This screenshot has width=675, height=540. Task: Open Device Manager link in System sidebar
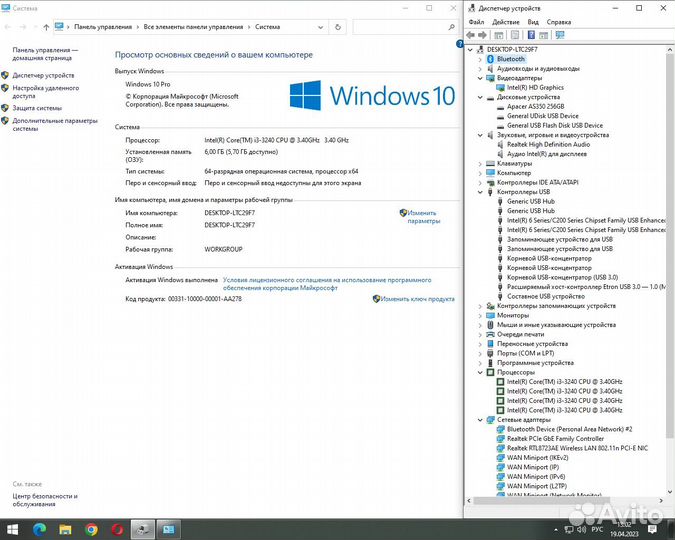(43, 75)
